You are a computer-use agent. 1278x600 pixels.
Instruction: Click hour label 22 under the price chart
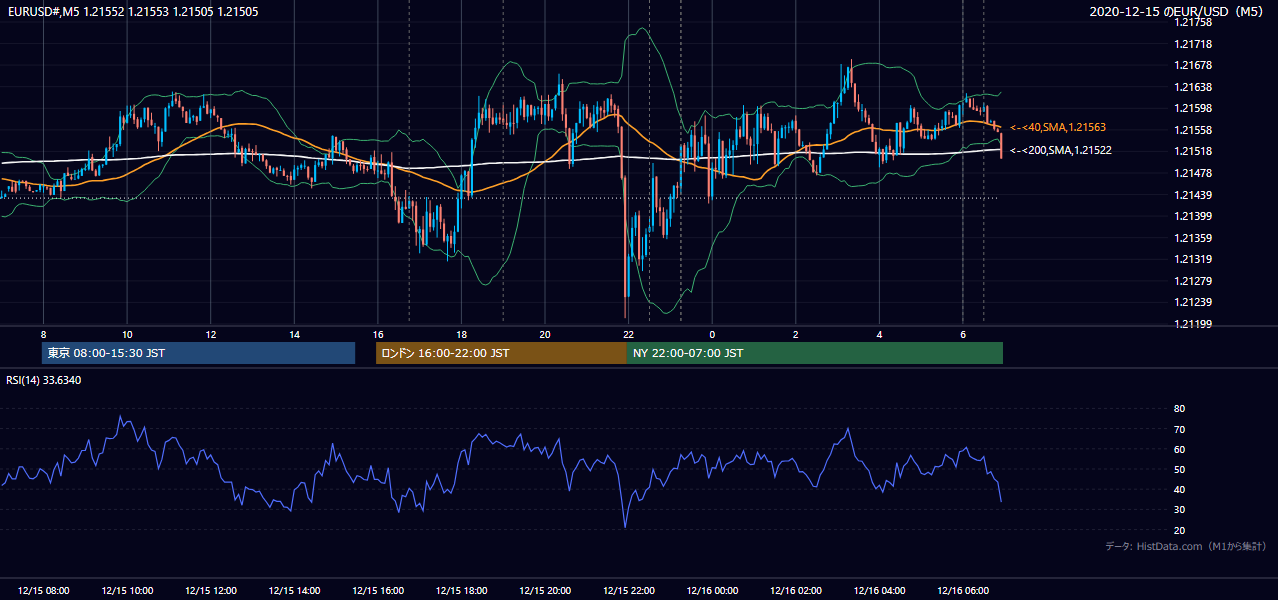pos(628,334)
